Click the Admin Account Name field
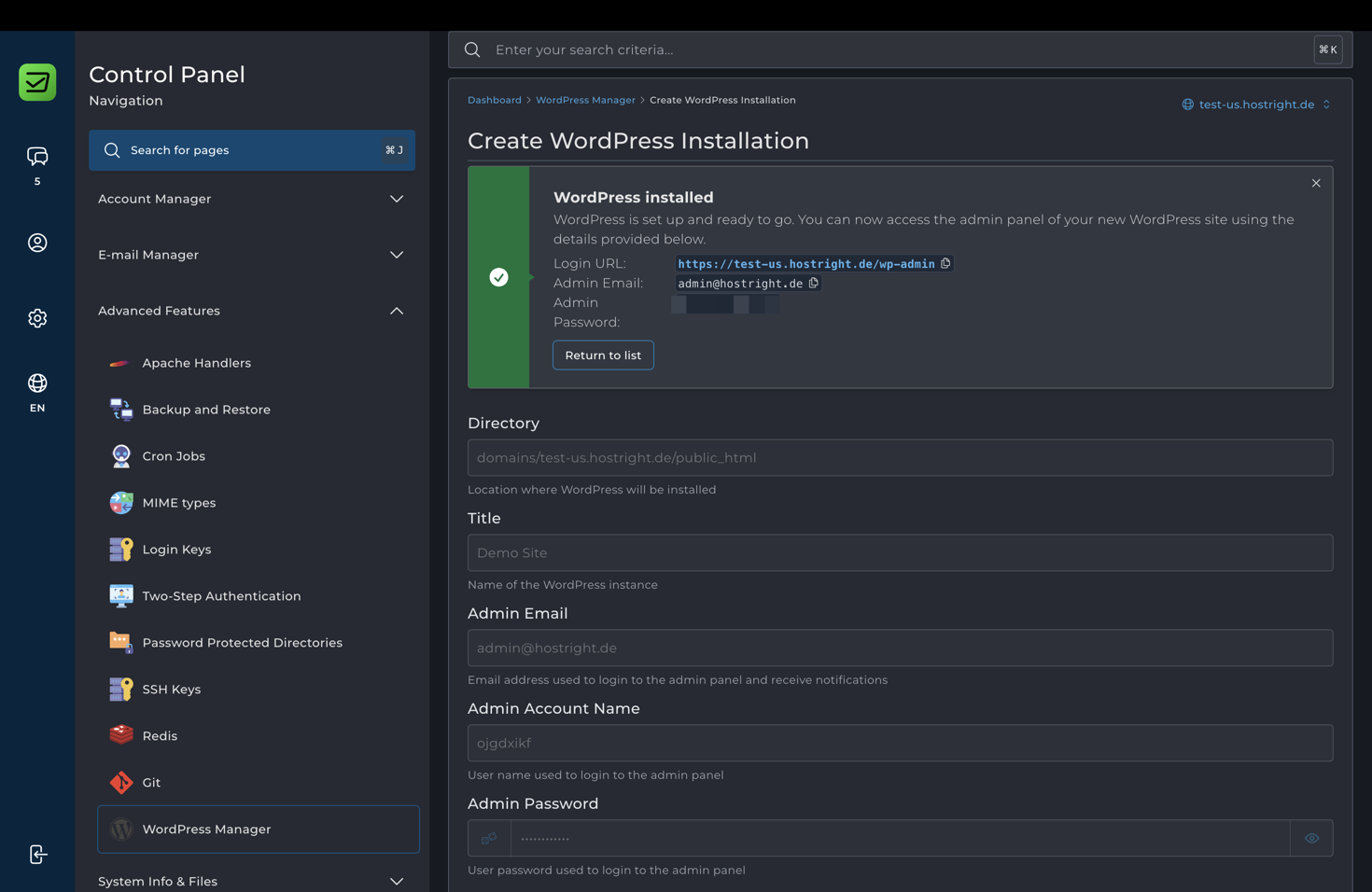Screen dimensions: 1372x892 tap(900, 743)
